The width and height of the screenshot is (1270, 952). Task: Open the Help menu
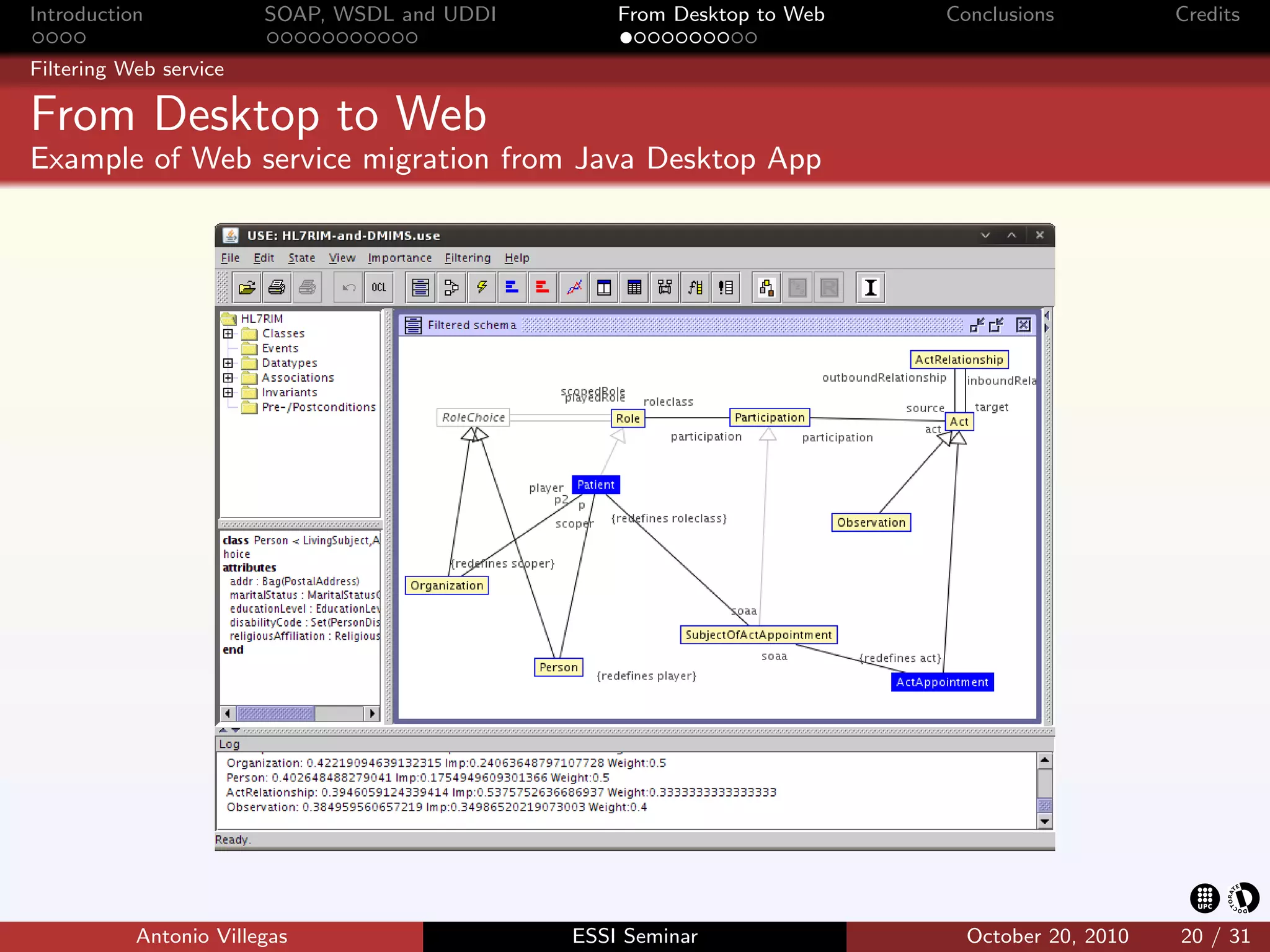click(x=517, y=258)
